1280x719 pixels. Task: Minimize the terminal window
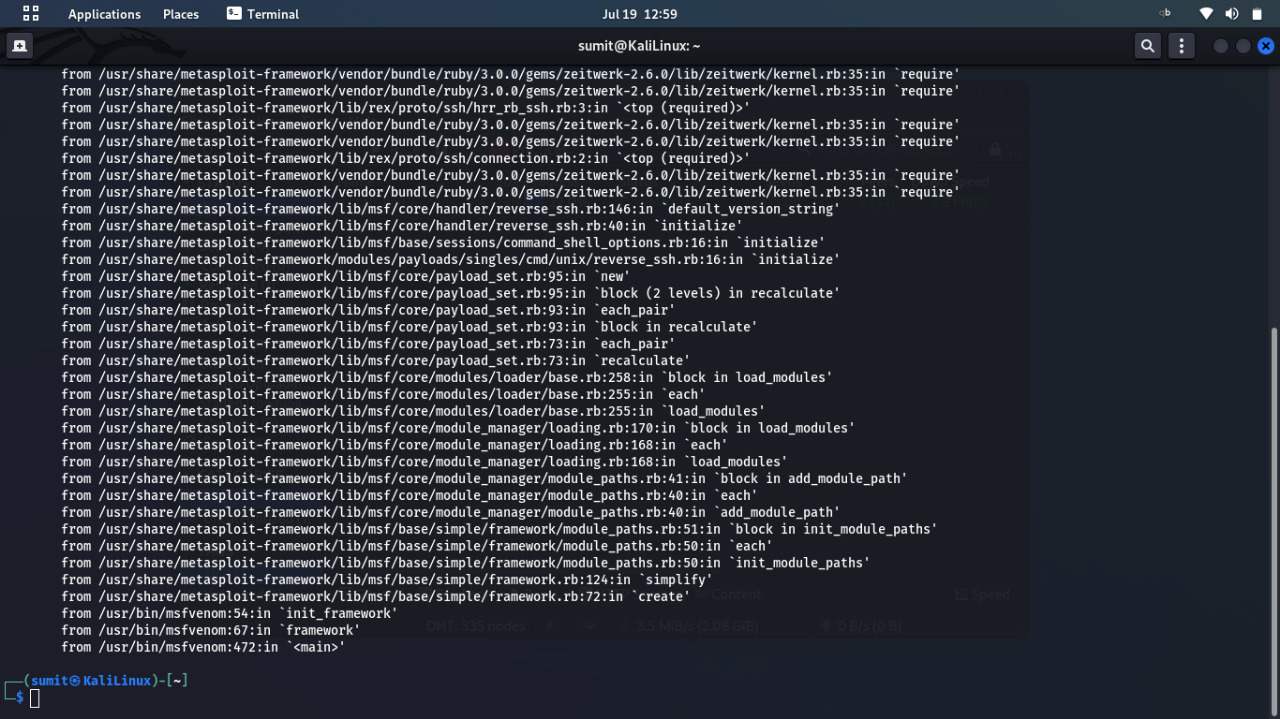tap(1220, 46)
